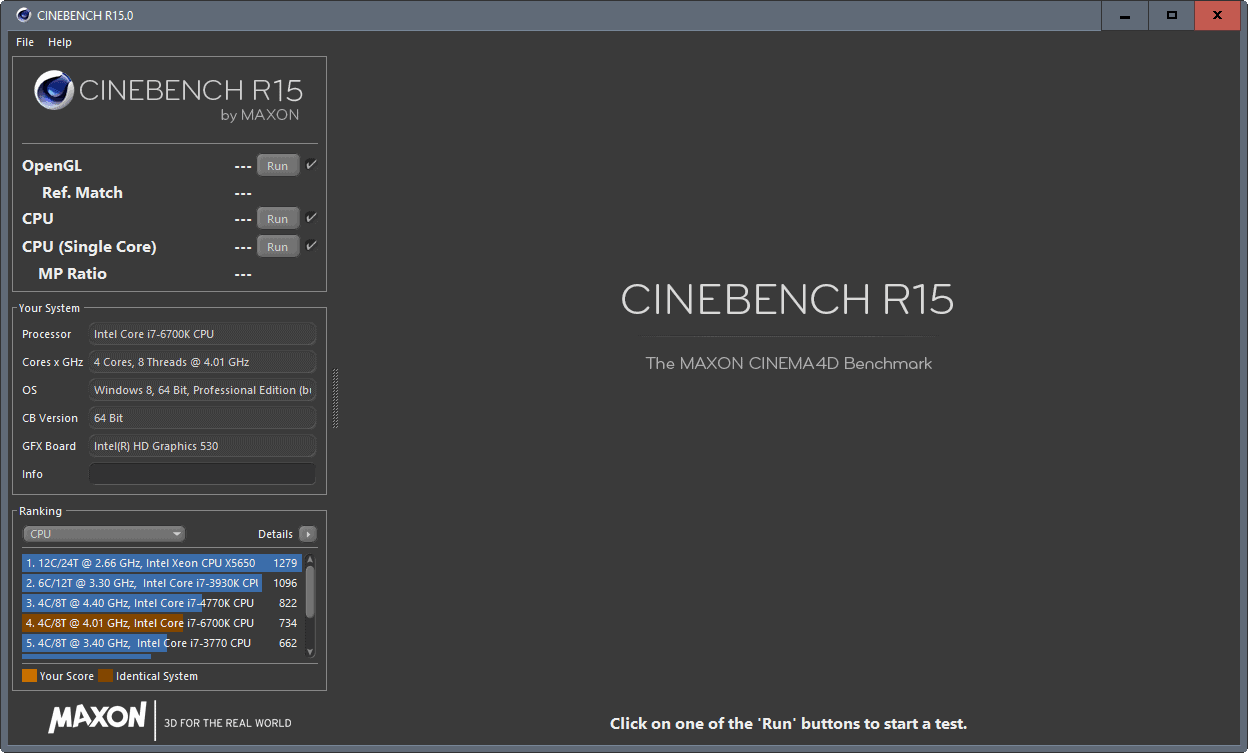1248x753 pixels.
Task: Click inside the Info input field
Action: pos(202,473)
